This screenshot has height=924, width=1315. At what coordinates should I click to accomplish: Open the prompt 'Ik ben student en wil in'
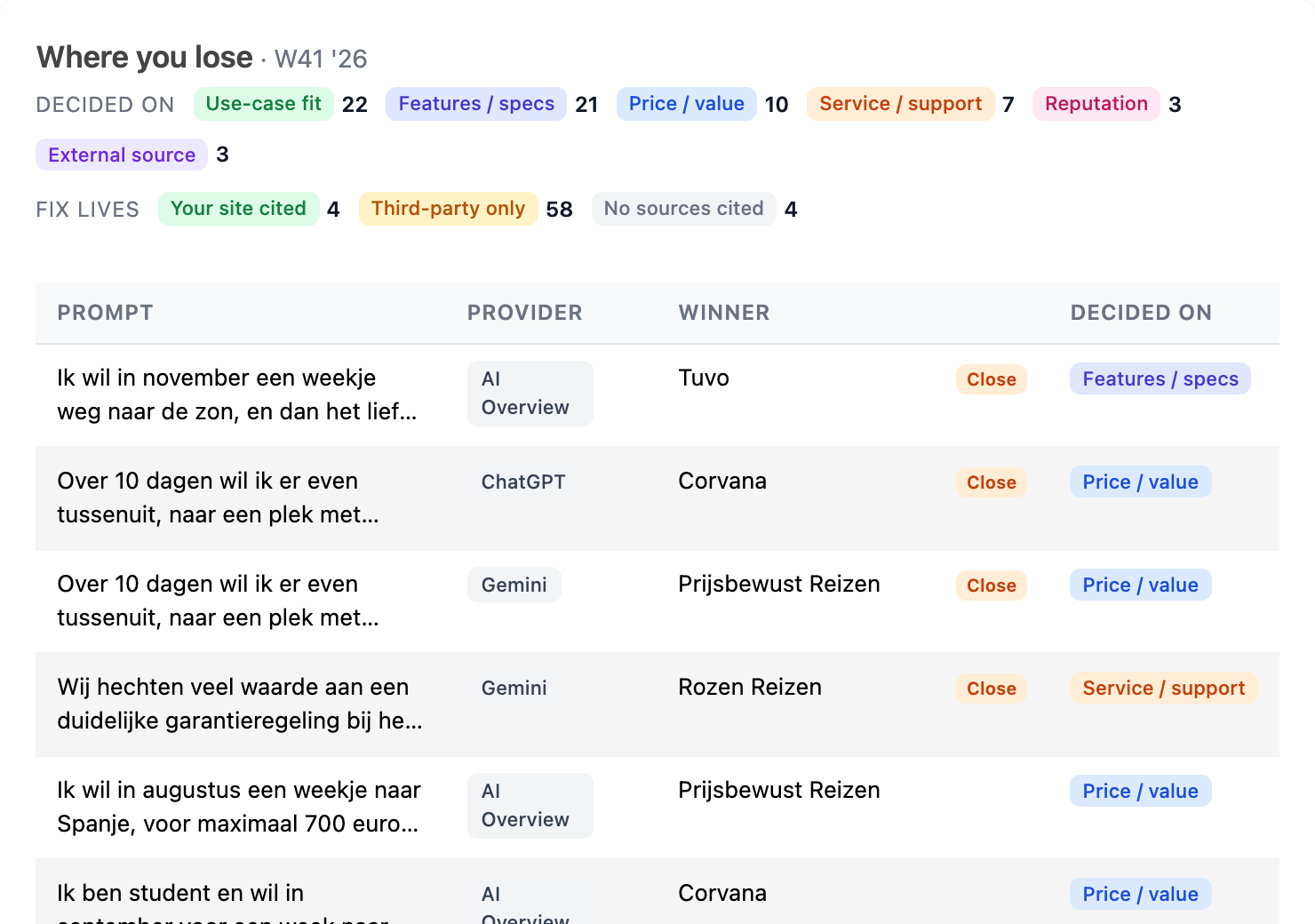click(x=224, y=901)
